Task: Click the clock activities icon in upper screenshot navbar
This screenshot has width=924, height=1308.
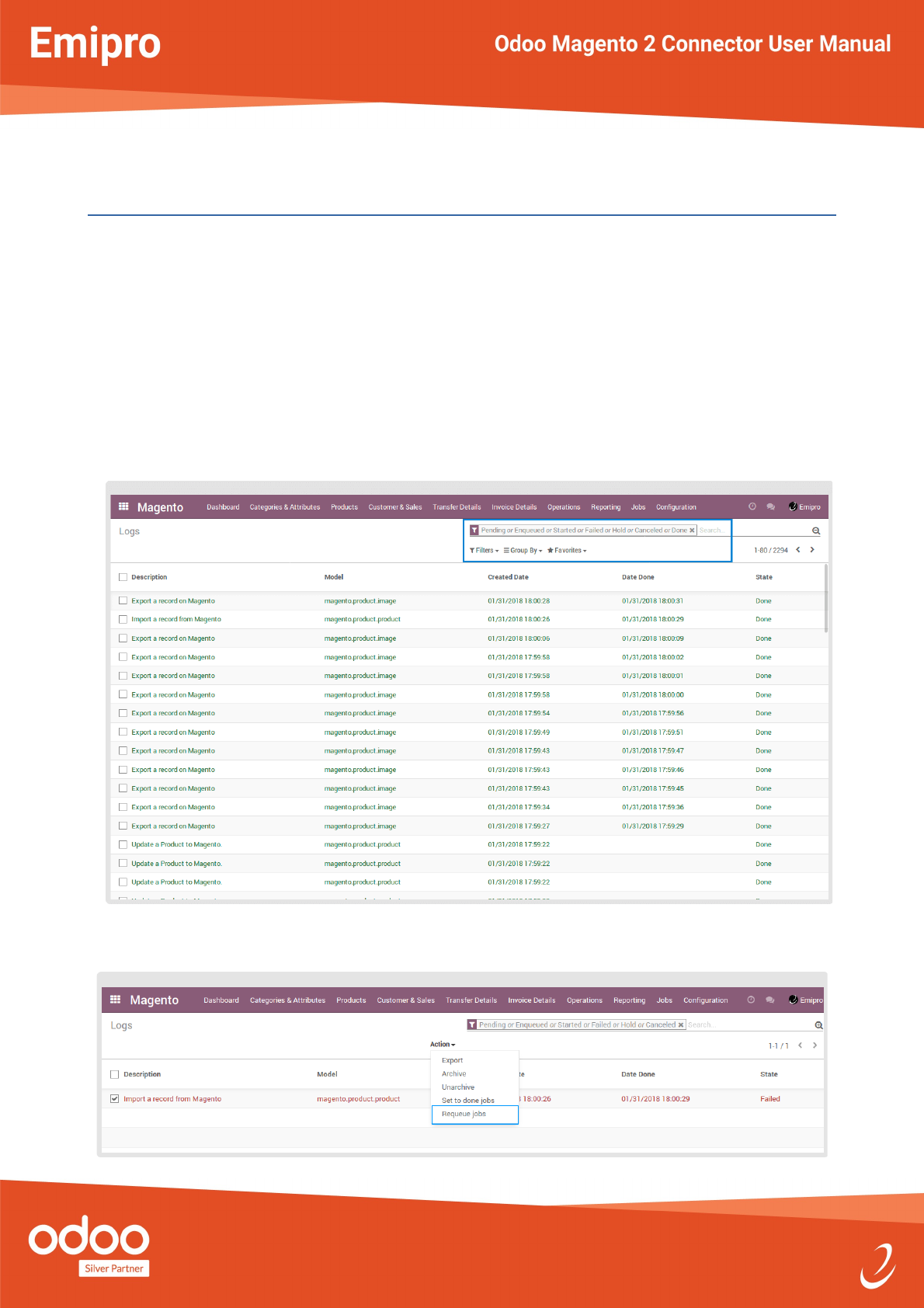Action: pos(752,506)
